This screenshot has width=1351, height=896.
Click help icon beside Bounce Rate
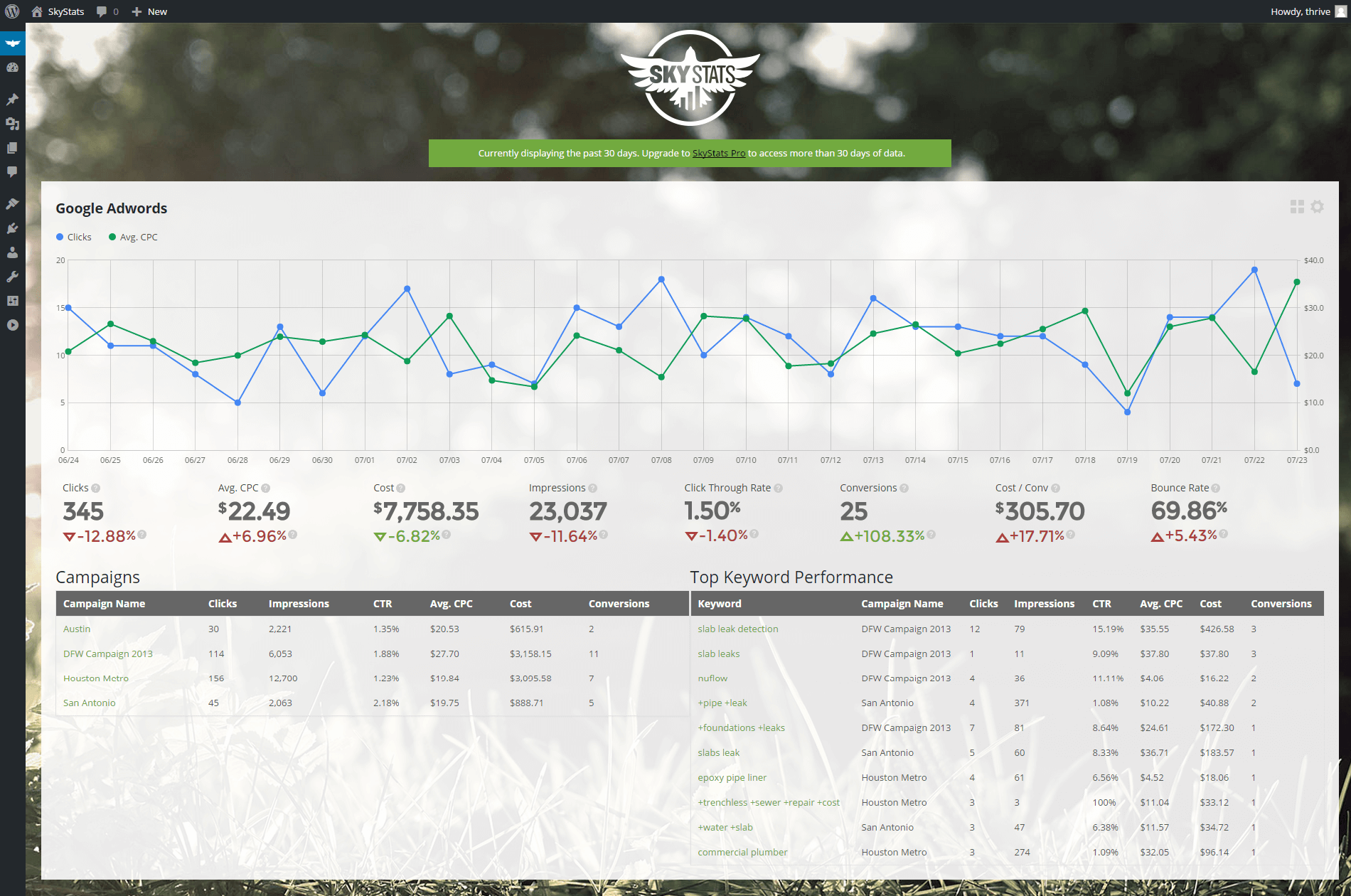pos(1216,488)
